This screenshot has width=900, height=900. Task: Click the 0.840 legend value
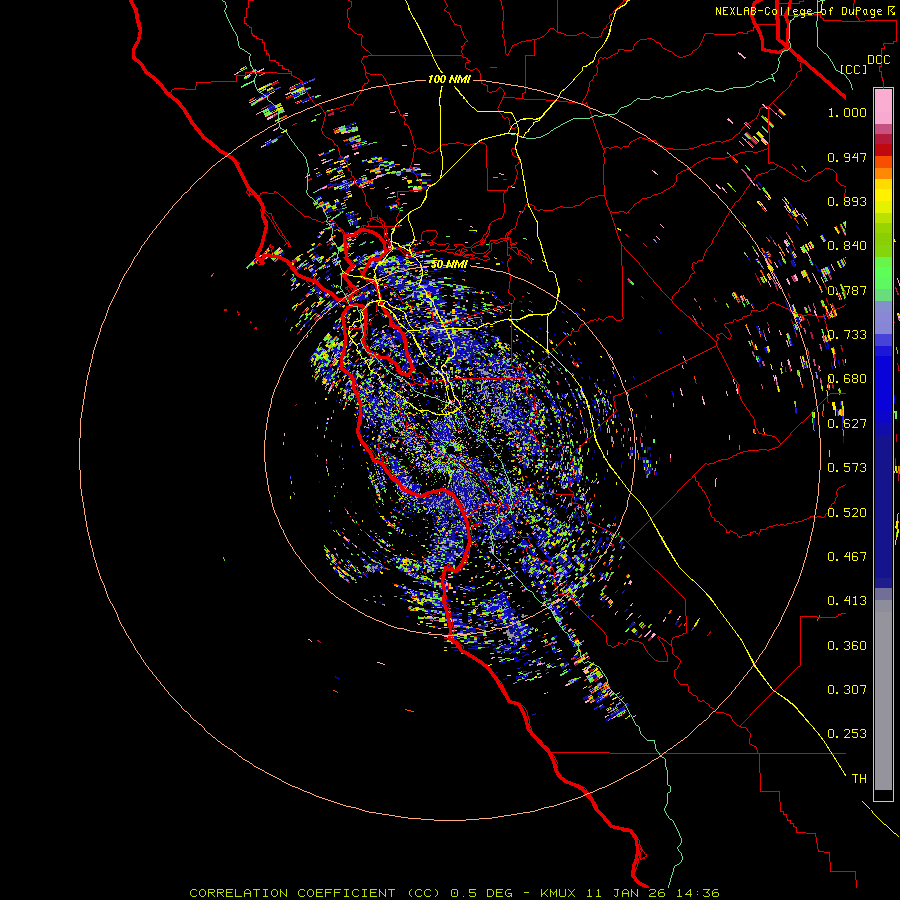coord(847,246)
